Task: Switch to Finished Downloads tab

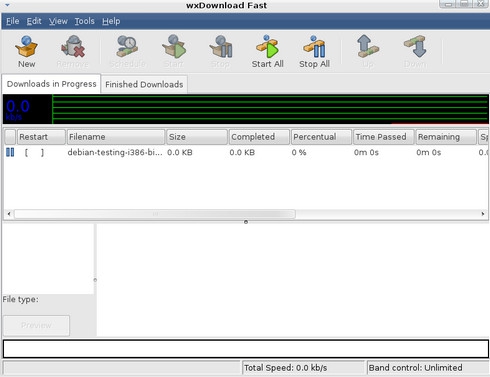Action: pos(144,84)
